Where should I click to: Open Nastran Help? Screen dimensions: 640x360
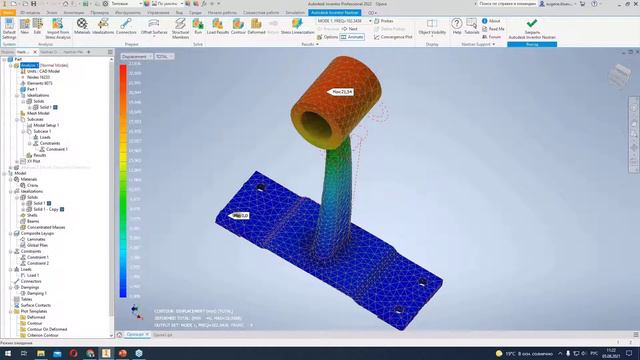[x=457, y=27]
